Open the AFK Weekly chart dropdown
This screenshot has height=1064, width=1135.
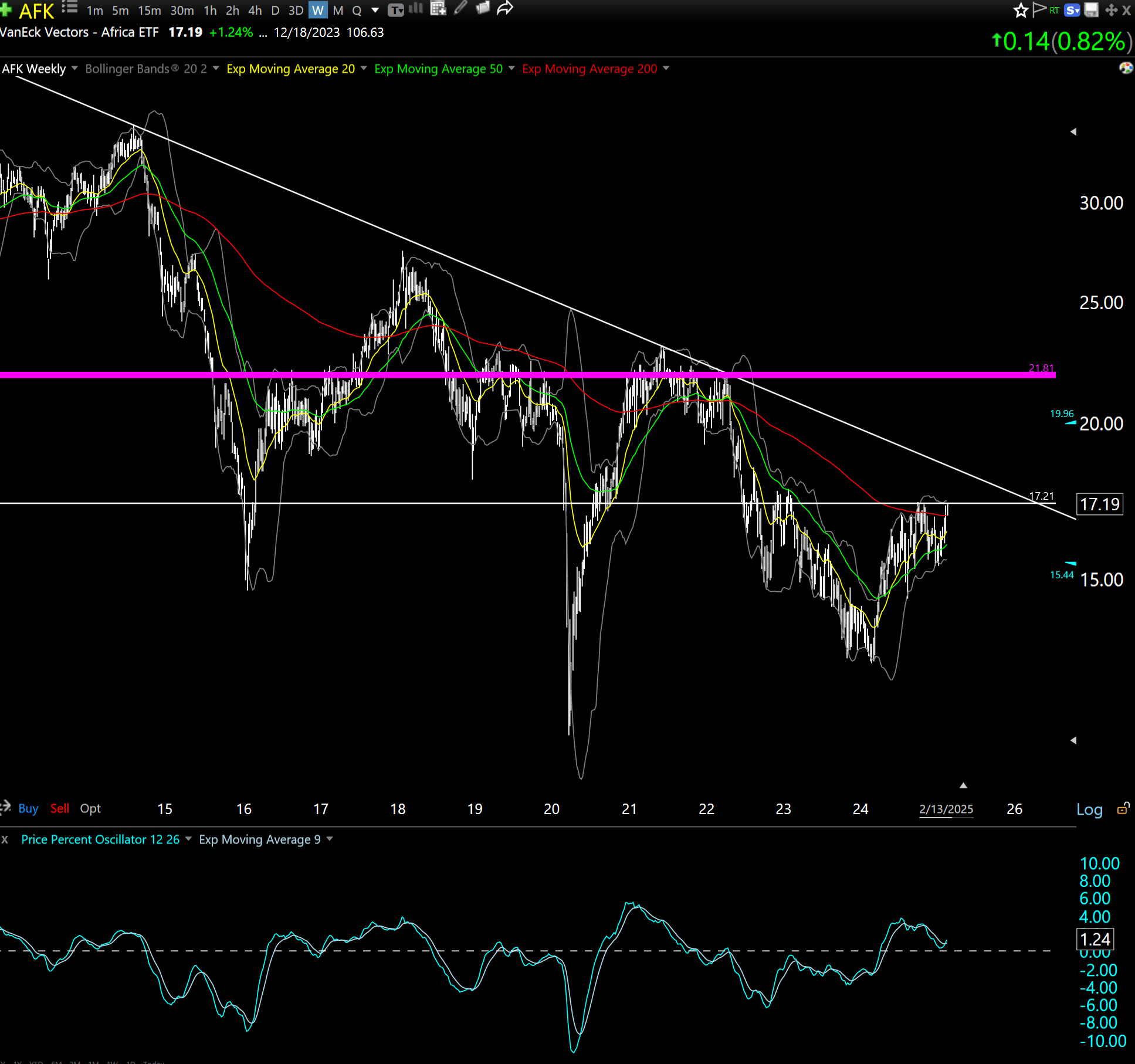click(x=74, y=69)
